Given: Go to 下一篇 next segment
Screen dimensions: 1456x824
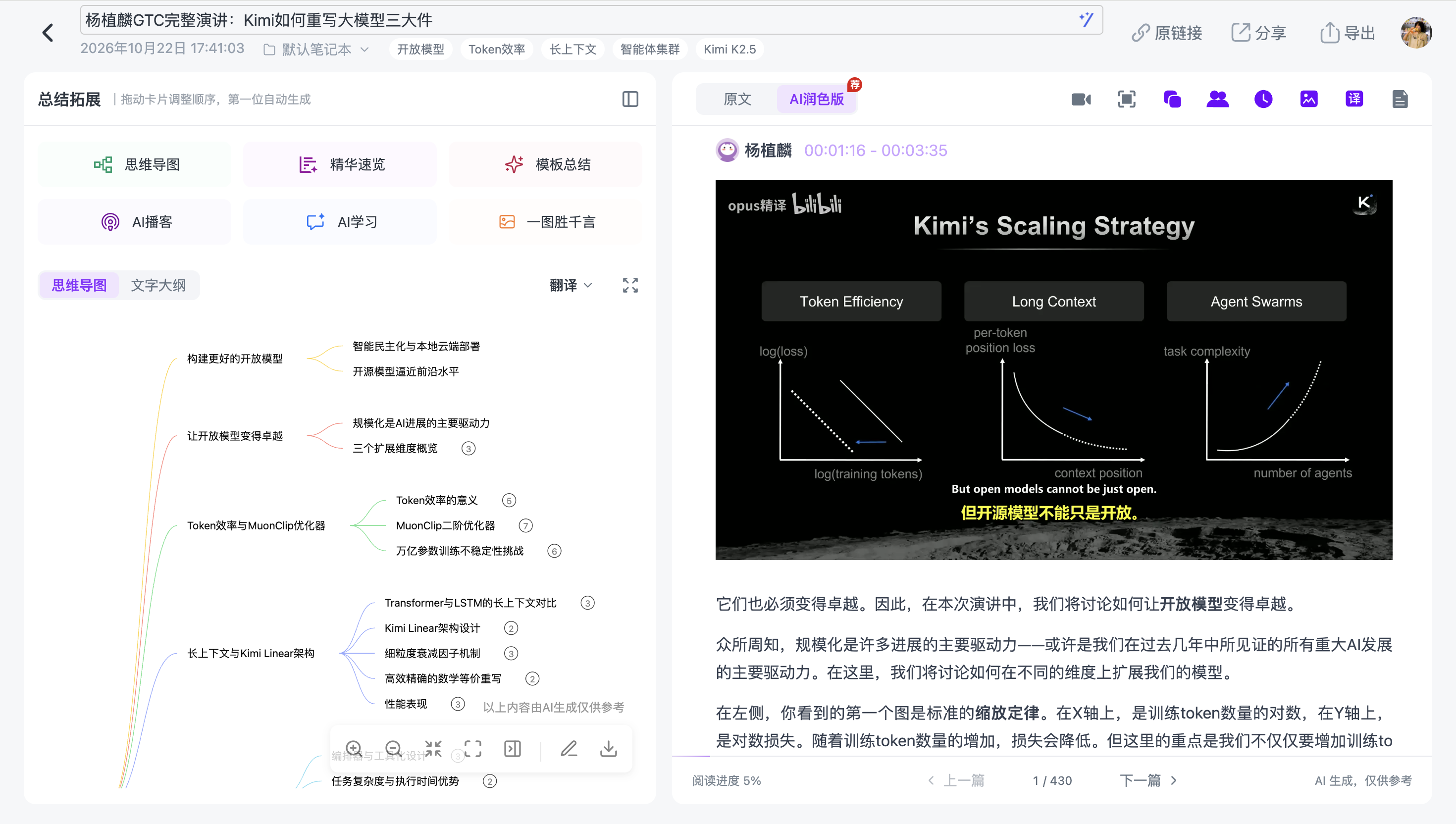Looking at the screenshot, I should [1148, 780].
